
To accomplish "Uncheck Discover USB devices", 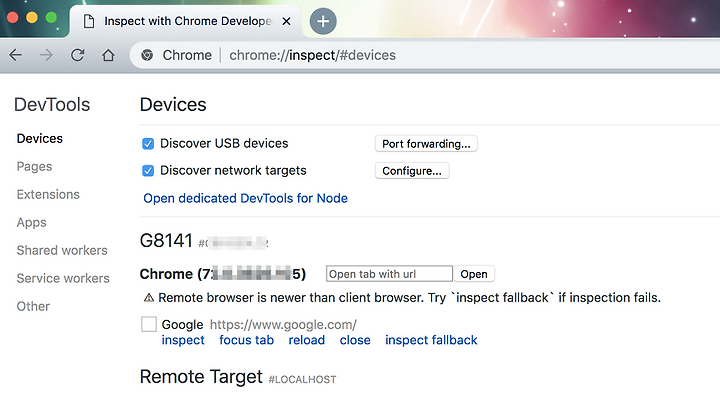I will pyautogui.click(x=148, y=144).
